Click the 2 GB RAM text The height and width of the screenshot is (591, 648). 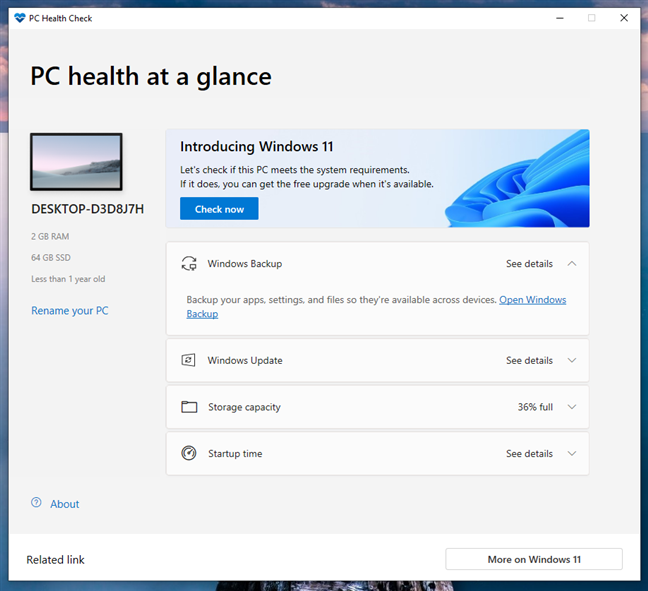pyautogui.click(x=50, y=236)
